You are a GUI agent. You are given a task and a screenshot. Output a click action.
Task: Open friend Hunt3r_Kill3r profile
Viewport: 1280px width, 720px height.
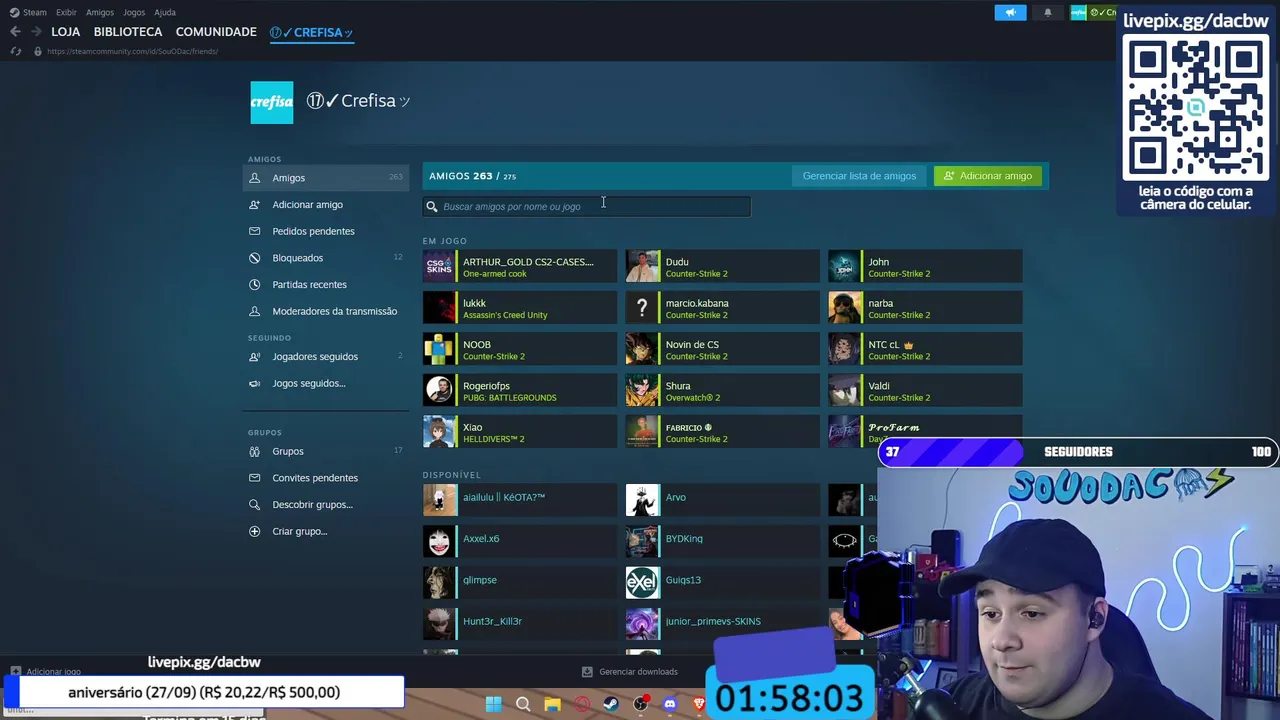[520, 625]
